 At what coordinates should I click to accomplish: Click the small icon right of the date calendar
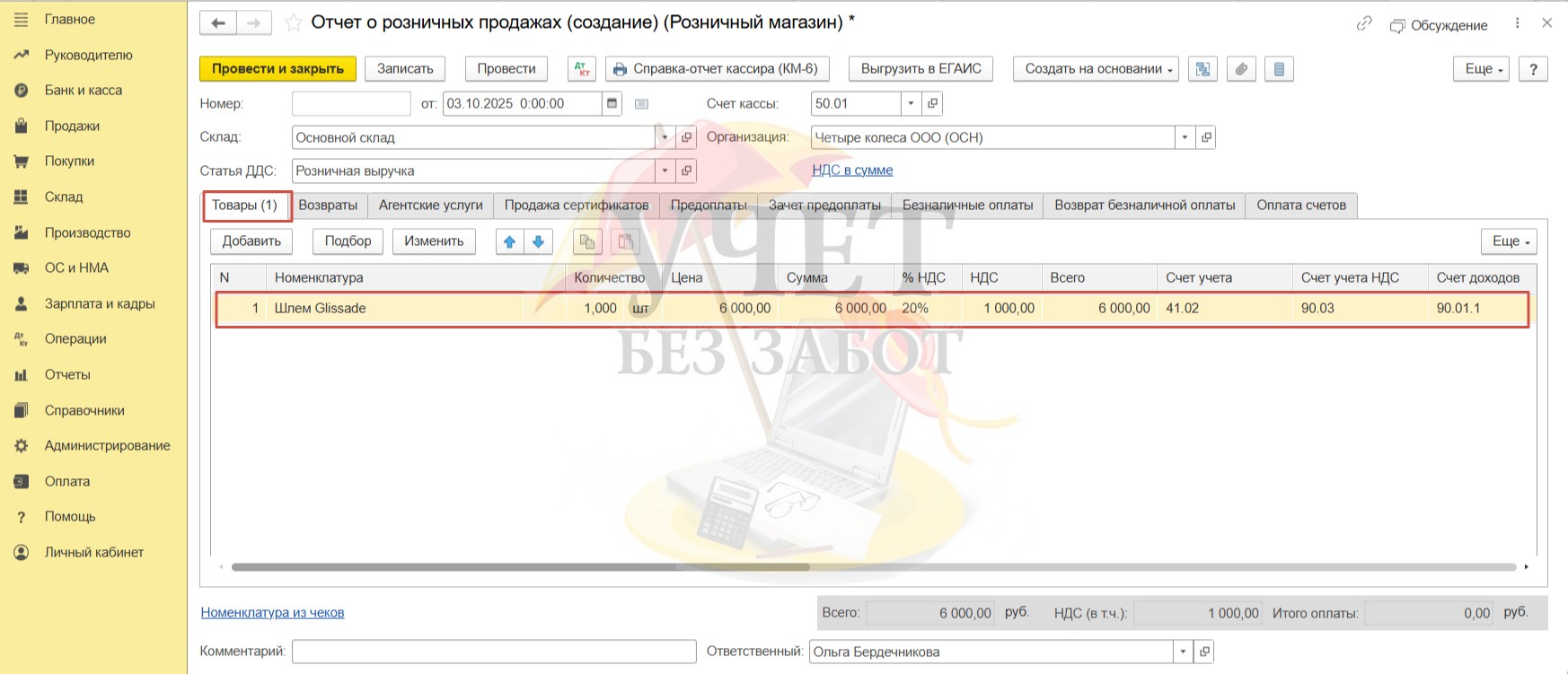pos(641,104)
